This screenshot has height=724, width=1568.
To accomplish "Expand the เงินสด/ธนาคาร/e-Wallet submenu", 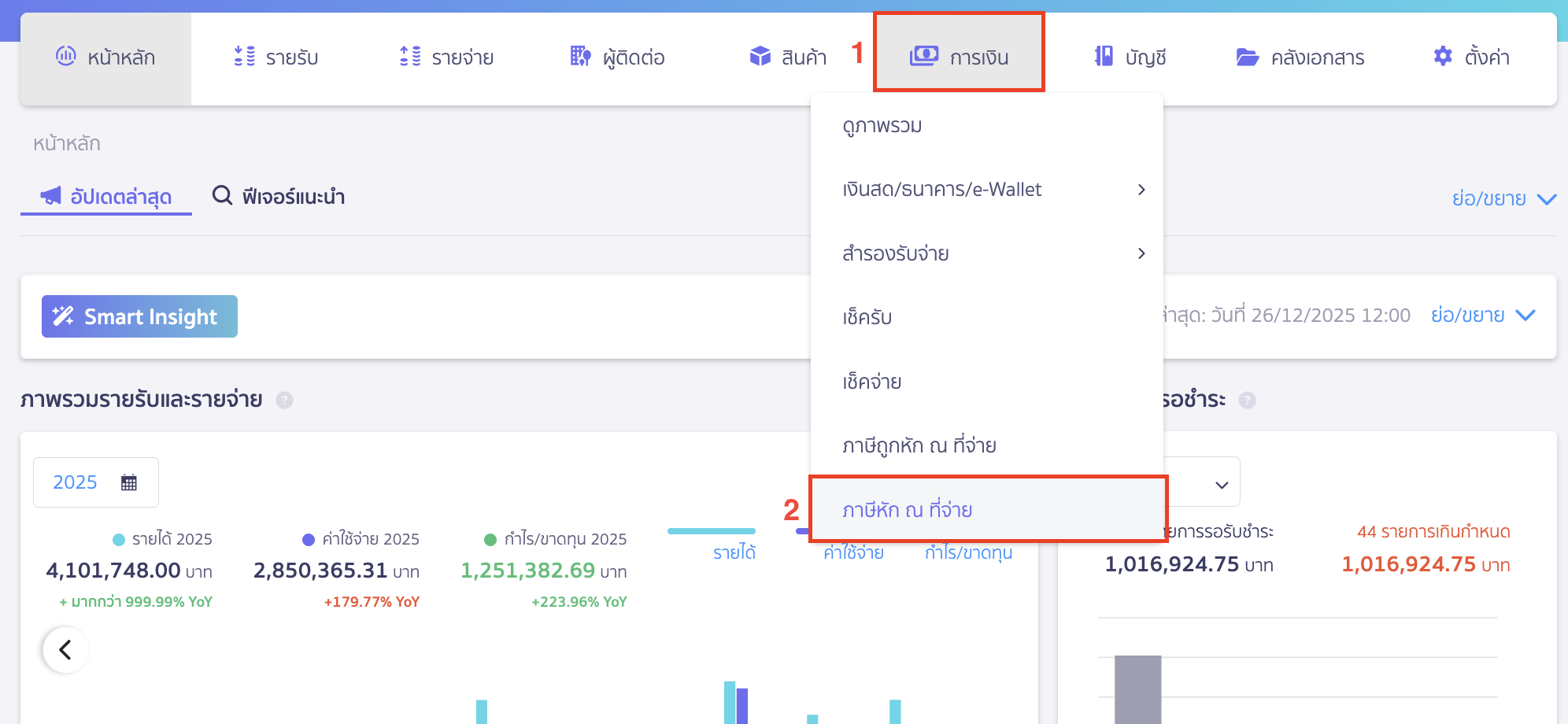I will pos(1141,190).
